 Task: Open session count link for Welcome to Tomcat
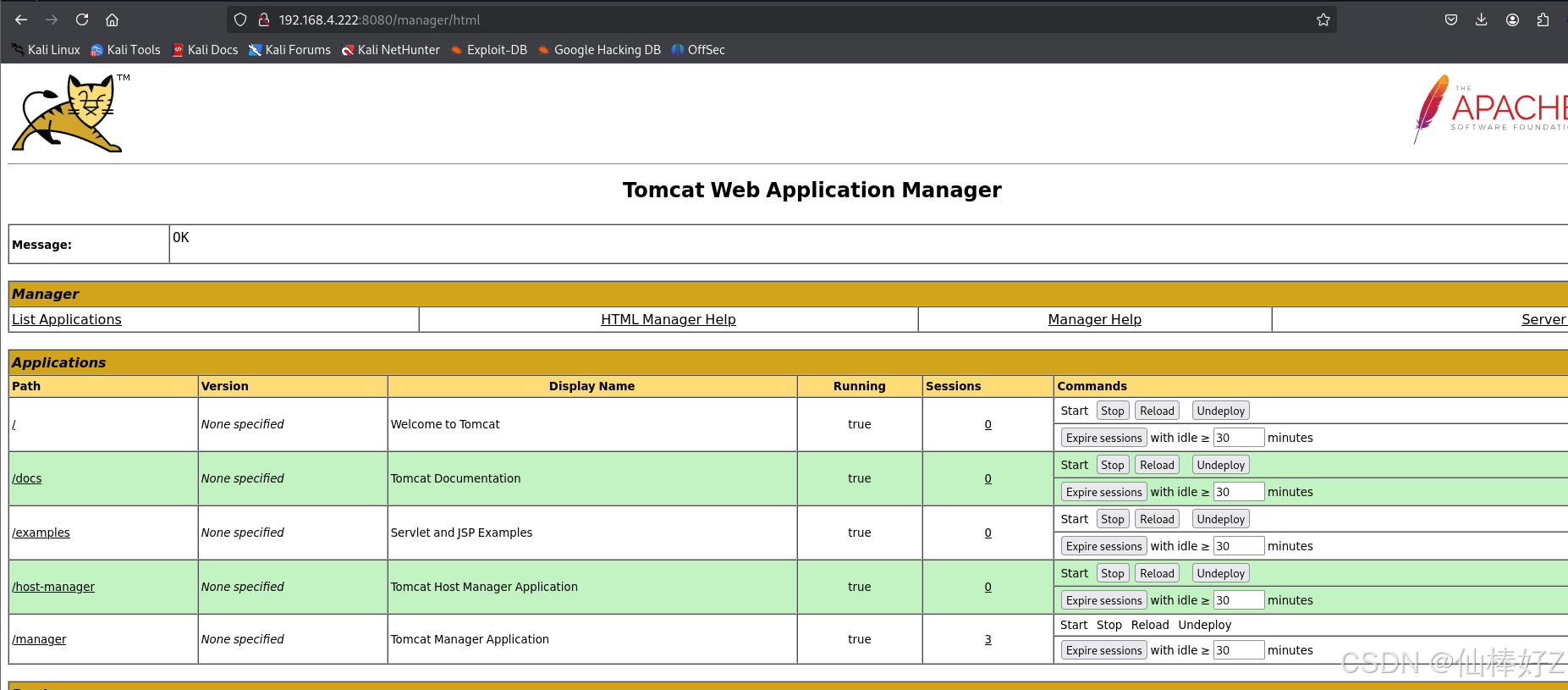pyautogui.click(x=988, y=424)
